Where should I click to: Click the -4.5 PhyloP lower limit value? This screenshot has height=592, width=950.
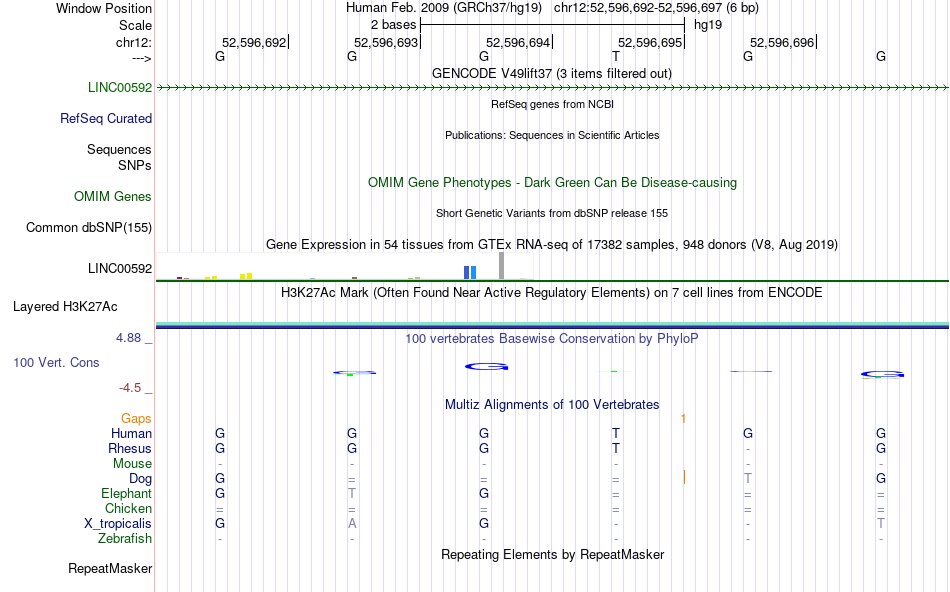click(130, 388)
